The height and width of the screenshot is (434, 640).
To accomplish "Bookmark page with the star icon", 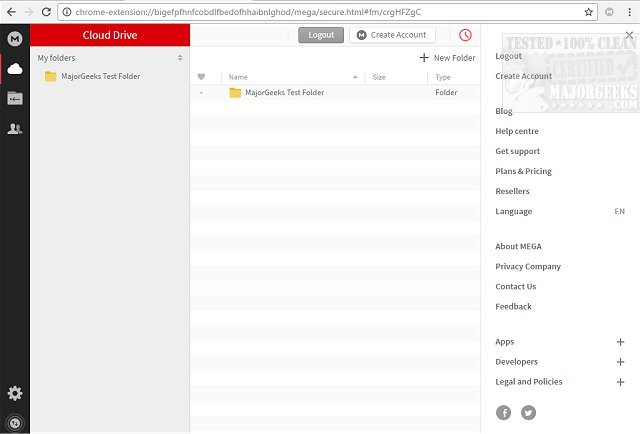I will tap(588, 11).
